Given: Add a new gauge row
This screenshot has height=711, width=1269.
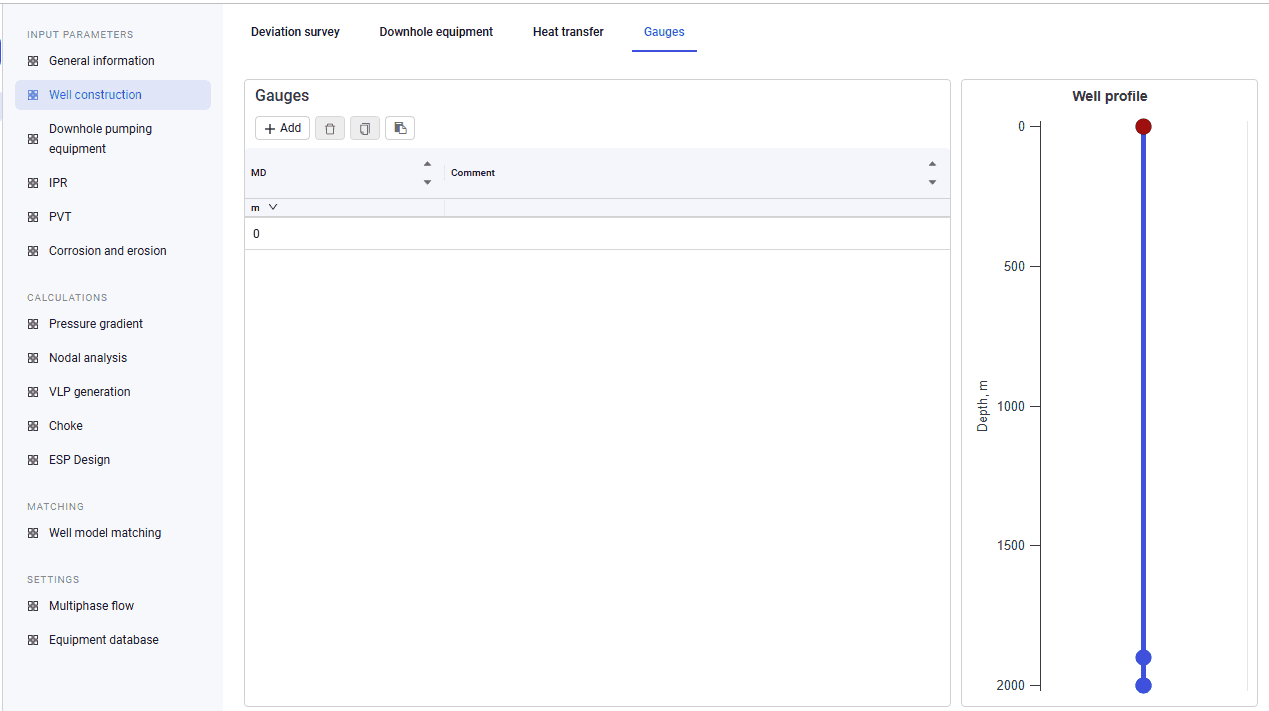Looking at the screenshot, I should [x=282, y=128].
